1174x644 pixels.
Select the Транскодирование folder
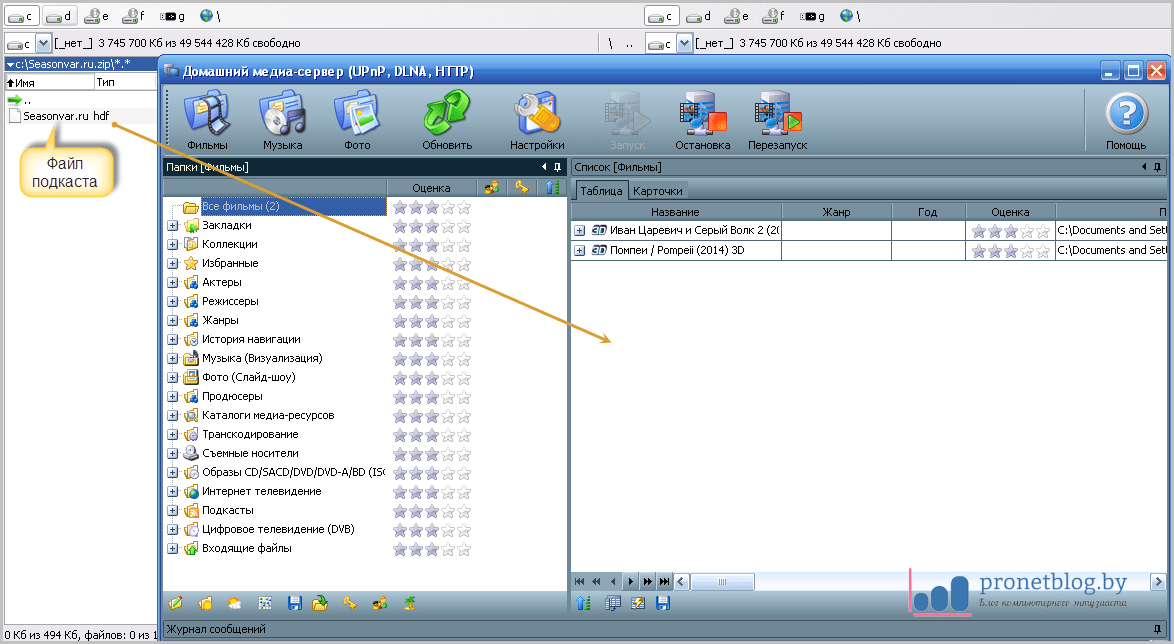tap(250, 434)
